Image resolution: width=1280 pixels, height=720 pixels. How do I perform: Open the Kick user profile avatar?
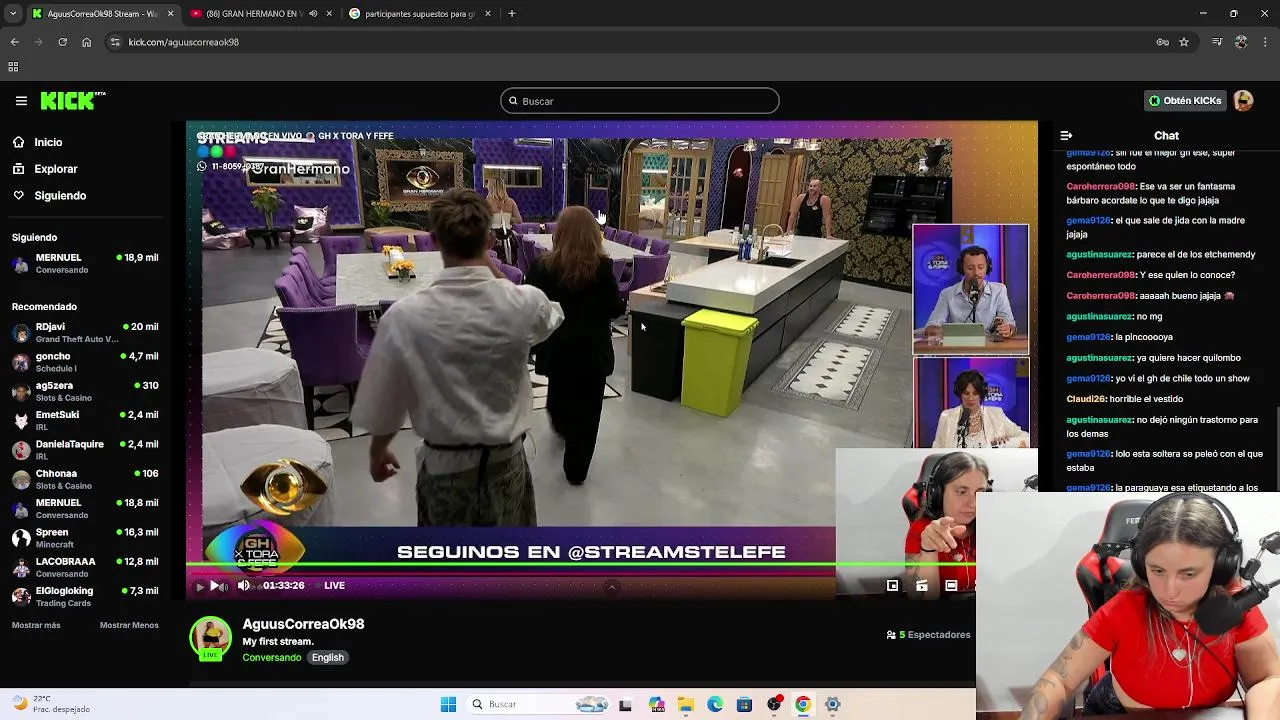click(1243, 100)
